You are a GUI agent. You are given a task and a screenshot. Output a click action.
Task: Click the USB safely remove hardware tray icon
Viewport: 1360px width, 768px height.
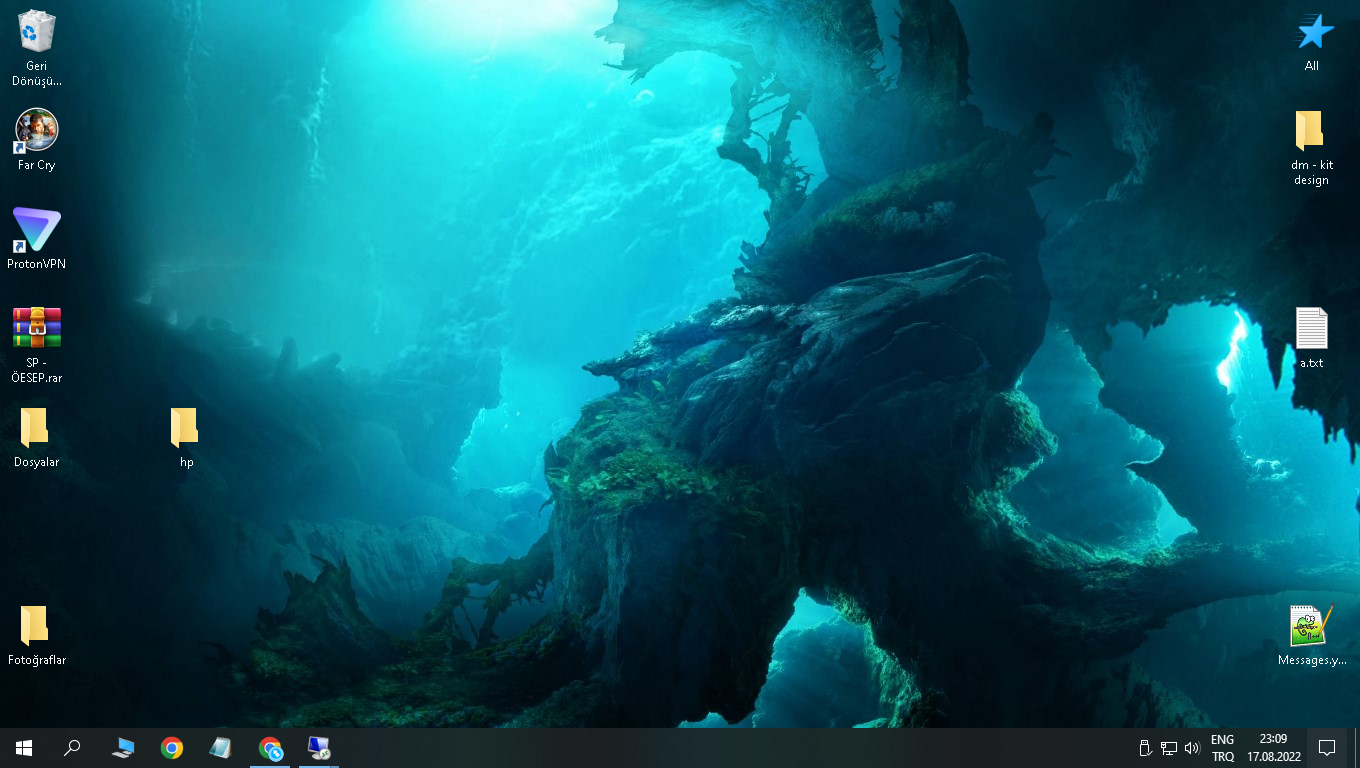(x=1146, y=747)
